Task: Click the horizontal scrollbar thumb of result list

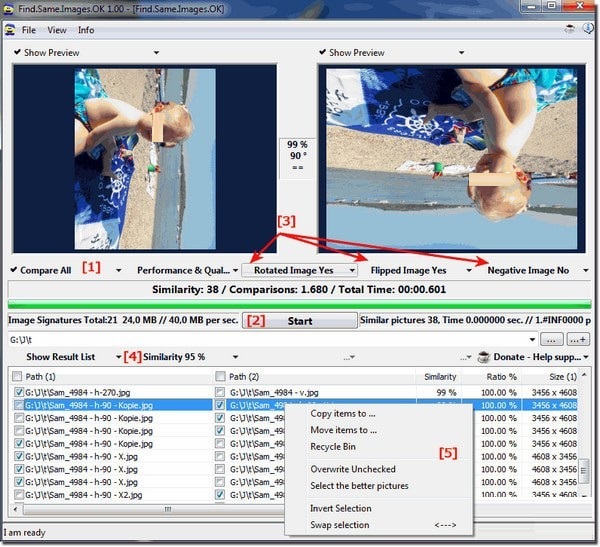Action: [x=168, y=509]
